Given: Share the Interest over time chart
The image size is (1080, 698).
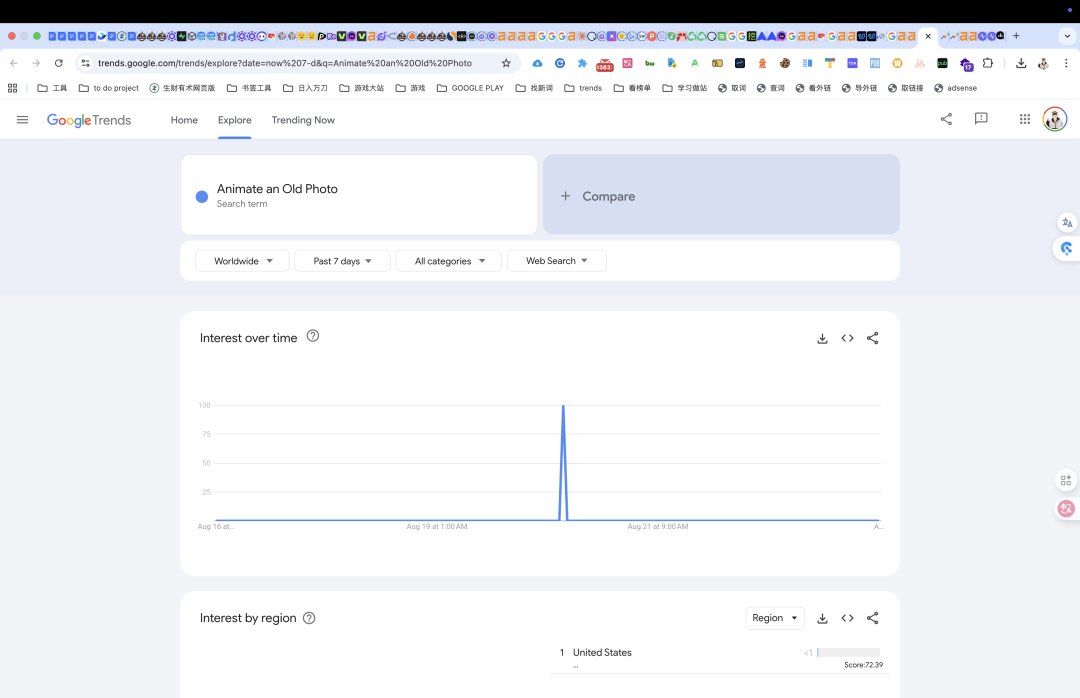Looking at the screenshot, I should tap(873, 338).
